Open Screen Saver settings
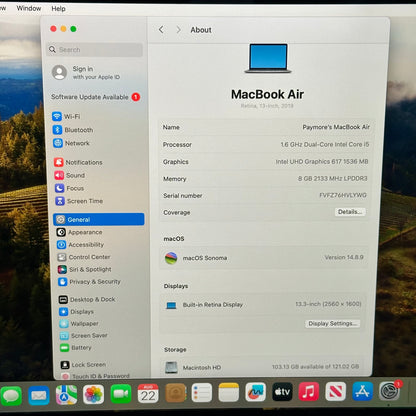Screen dimensions: 416x416 84,335
